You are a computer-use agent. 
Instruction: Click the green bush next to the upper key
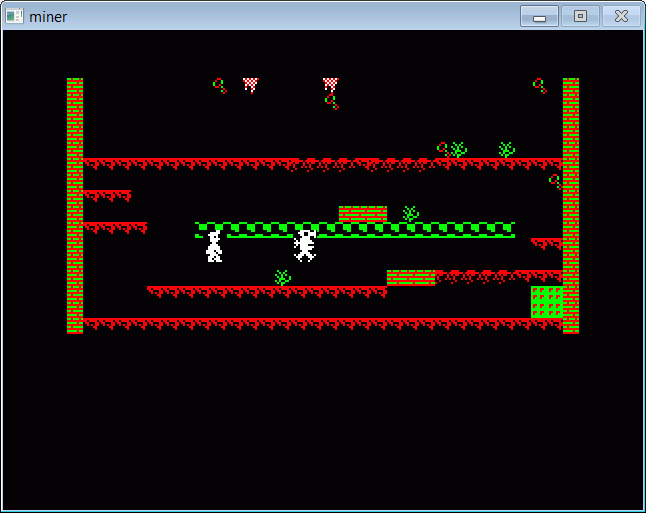[x=459, y=150]
